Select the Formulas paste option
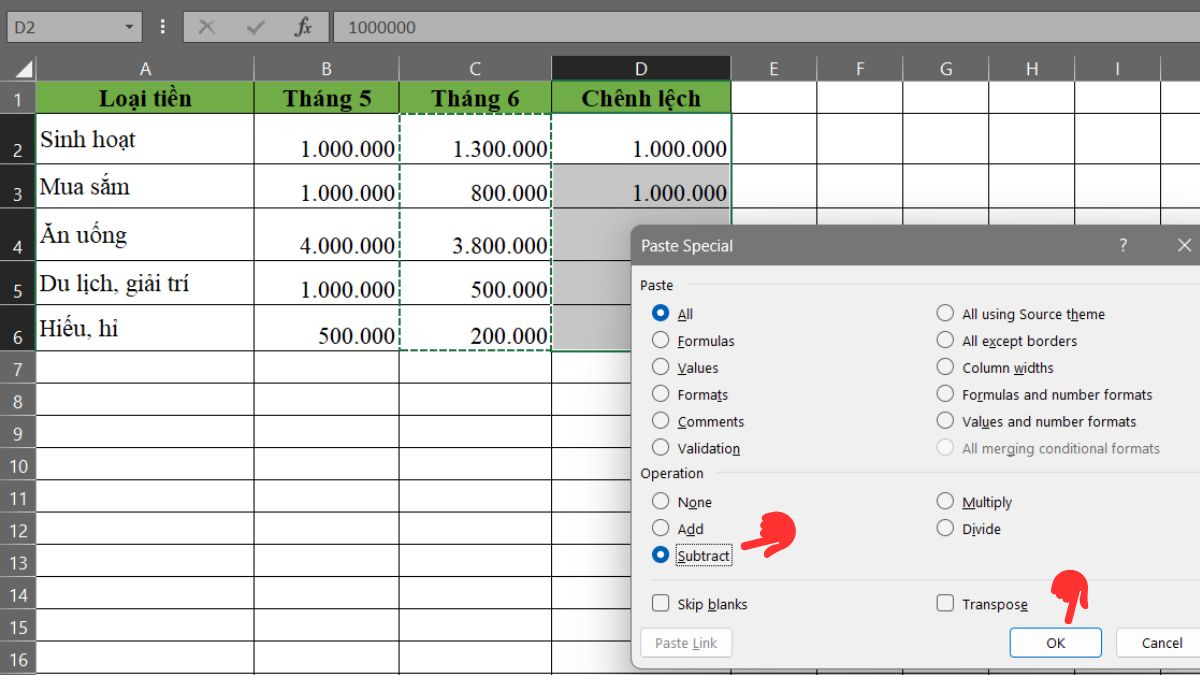Screen dimensions: 1200x675 (660, 340)
